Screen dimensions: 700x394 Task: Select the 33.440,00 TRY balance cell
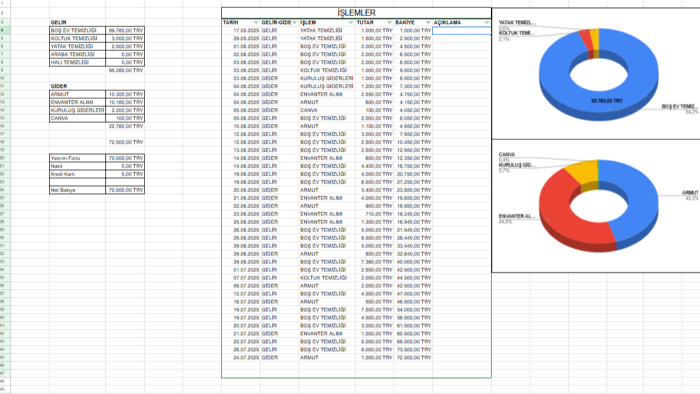click(413, 246)
